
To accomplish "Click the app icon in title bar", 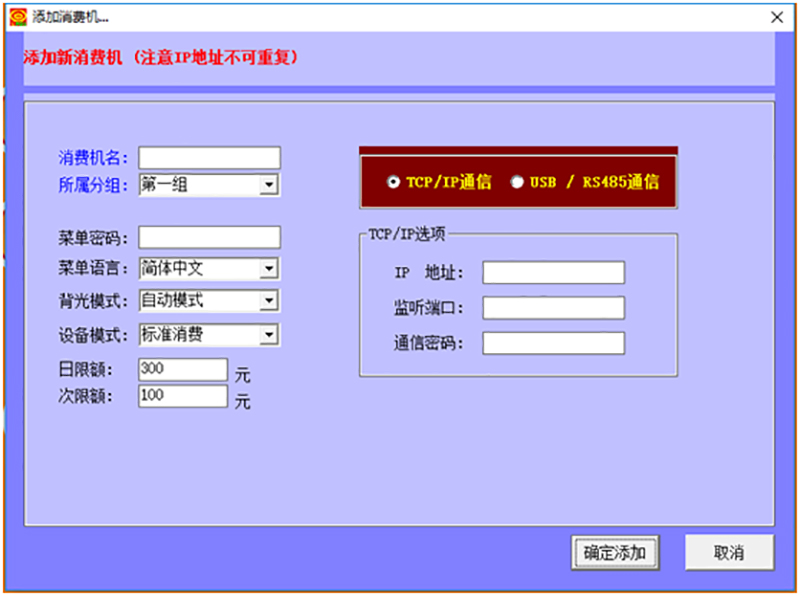I will (x=17, y=16).
